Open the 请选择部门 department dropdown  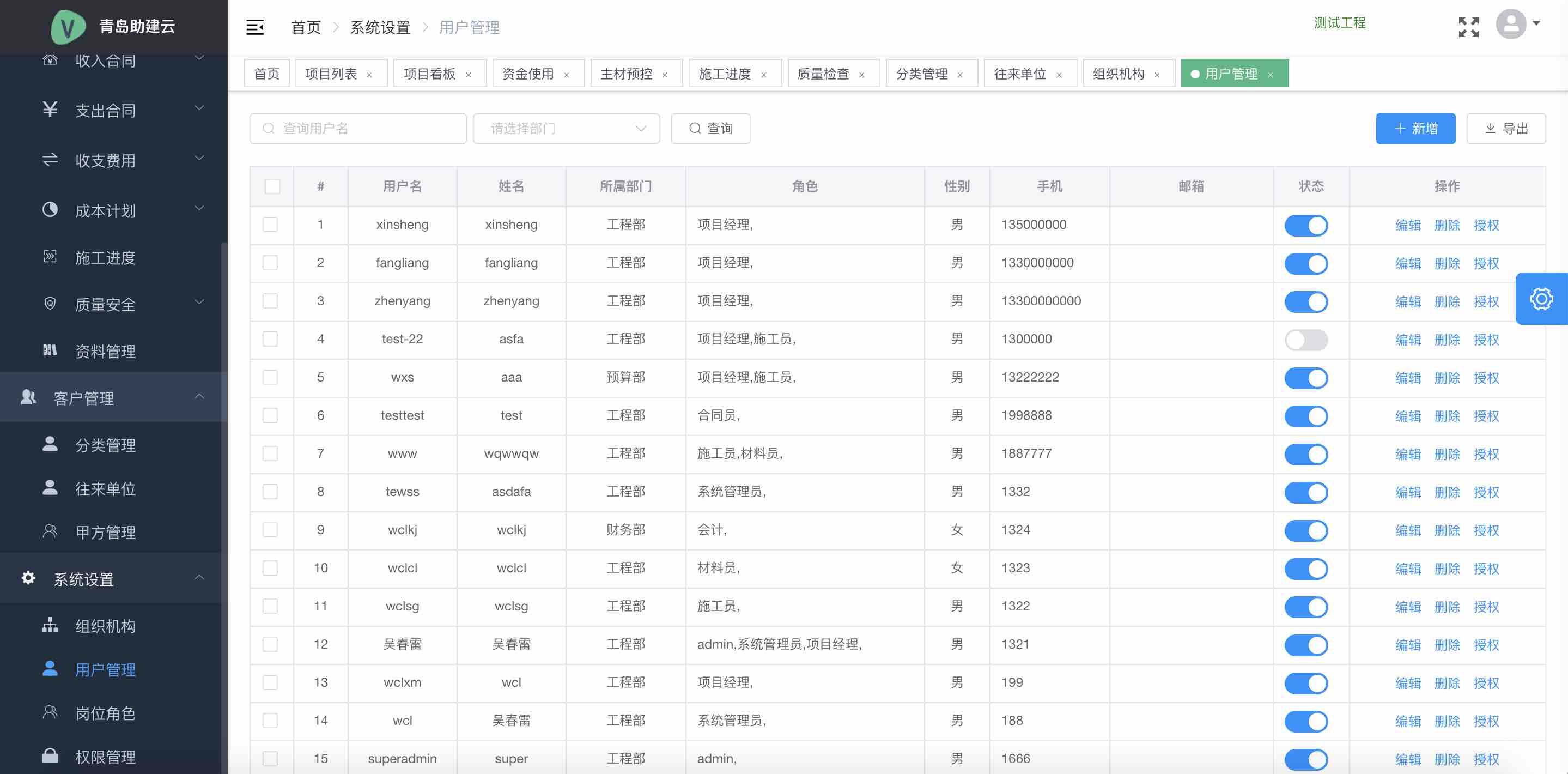pos(566,129)
